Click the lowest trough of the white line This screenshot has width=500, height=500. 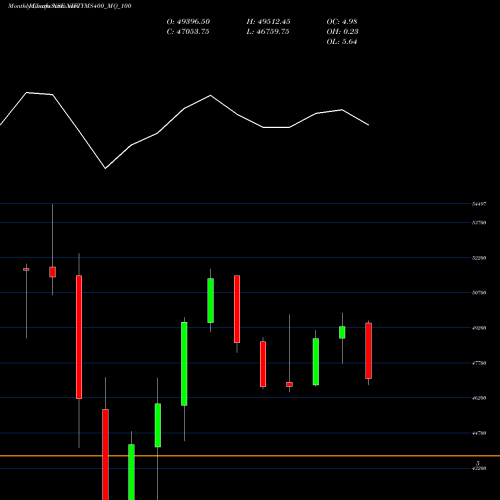pyautogui.click(x=105, y=168)
